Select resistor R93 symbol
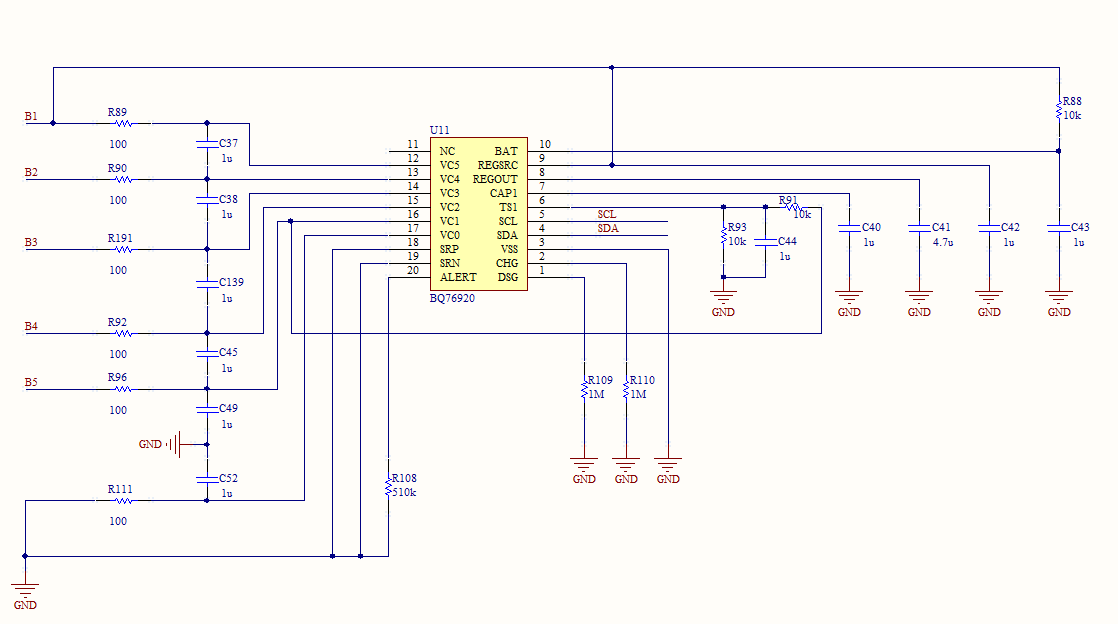Viewport: 1118px width, 624px height. coord(723,236)
